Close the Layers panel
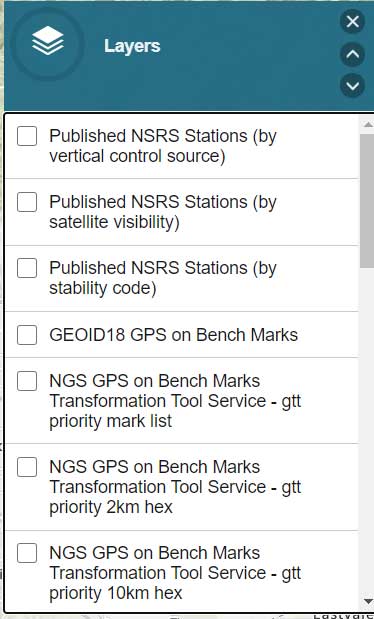The height and width of the screenshot is (619, 374). (x=352, y=21)
